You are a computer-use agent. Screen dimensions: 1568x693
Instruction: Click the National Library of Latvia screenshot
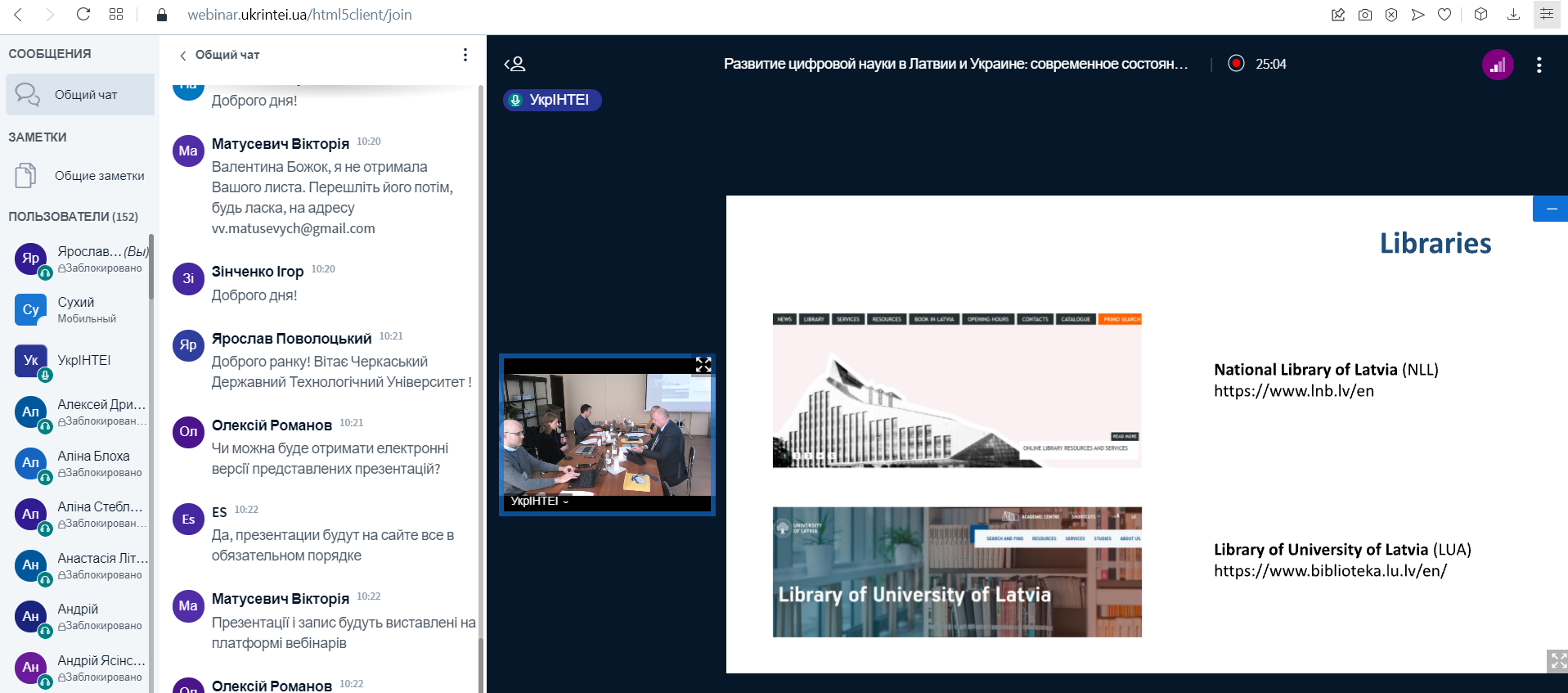(x=957, y=390)
